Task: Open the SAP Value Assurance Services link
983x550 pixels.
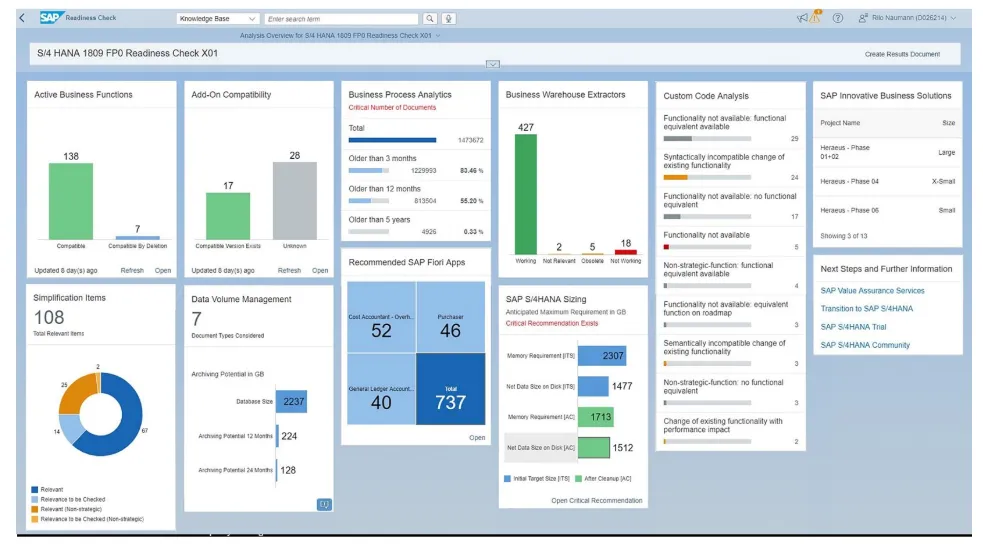Action: [872, 291]
